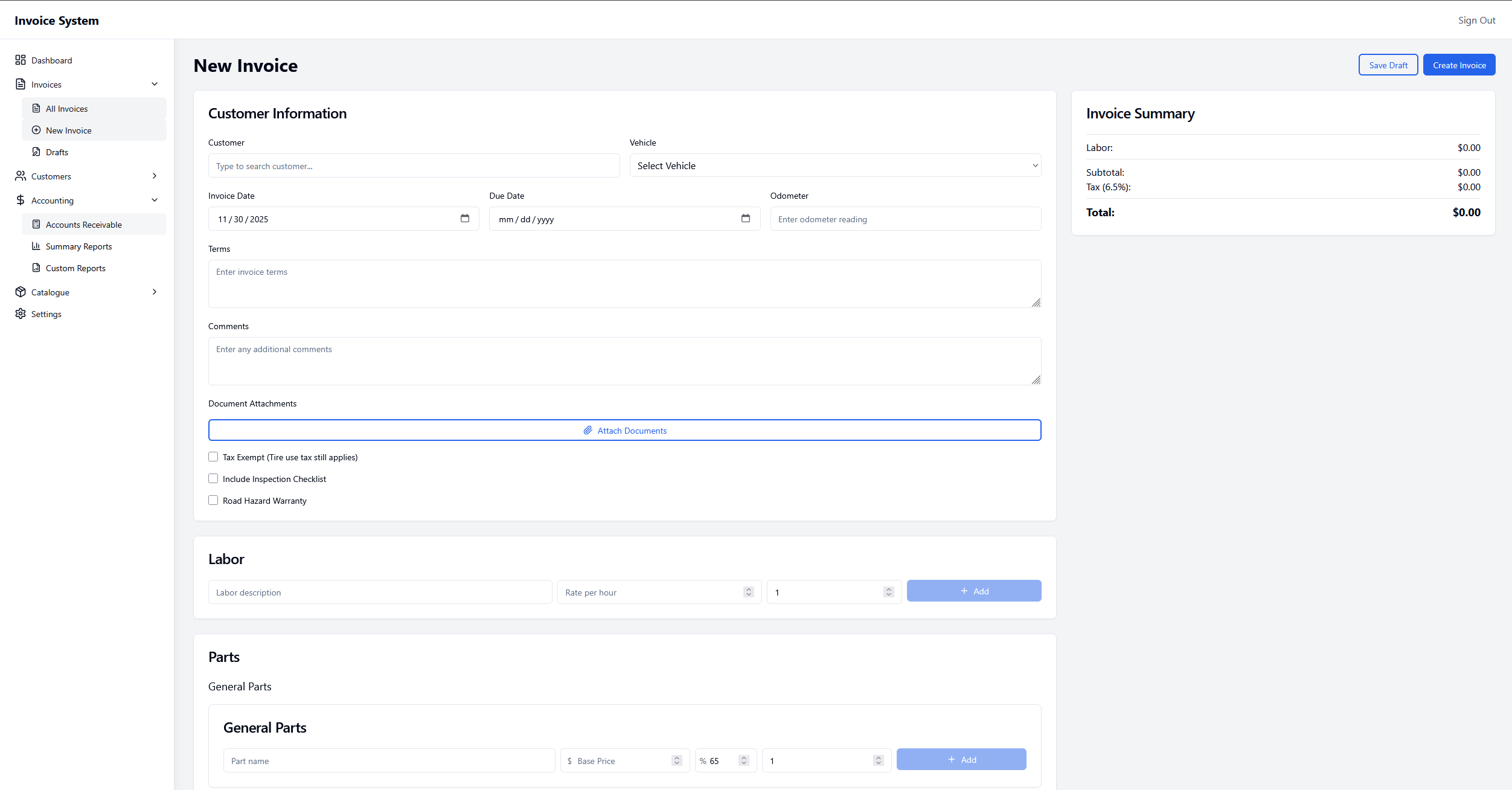Screen dimensions: 1512x790
Task: Open Drafts from the sidebar
Action: [x=57, y=152]
